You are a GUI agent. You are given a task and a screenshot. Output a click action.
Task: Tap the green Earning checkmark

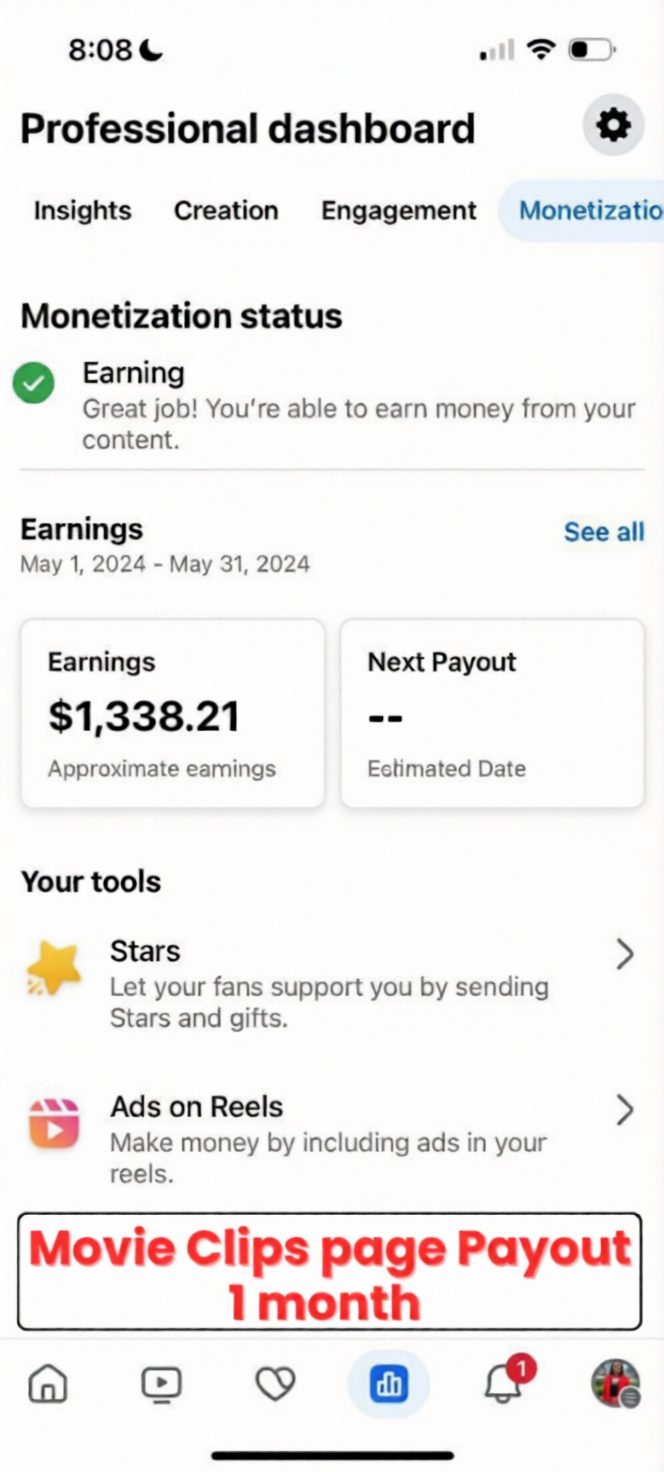coord(34,383)
